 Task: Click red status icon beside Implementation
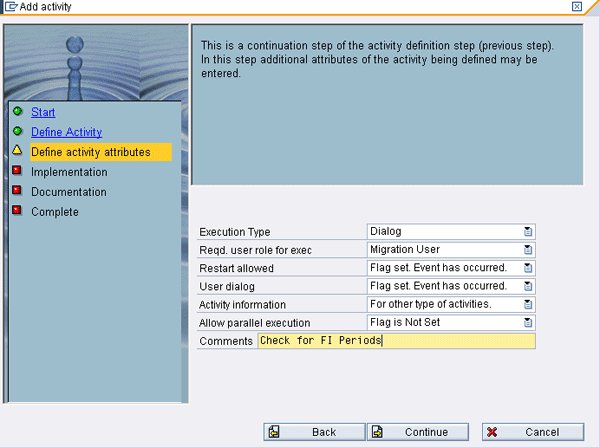click(17, 170)
